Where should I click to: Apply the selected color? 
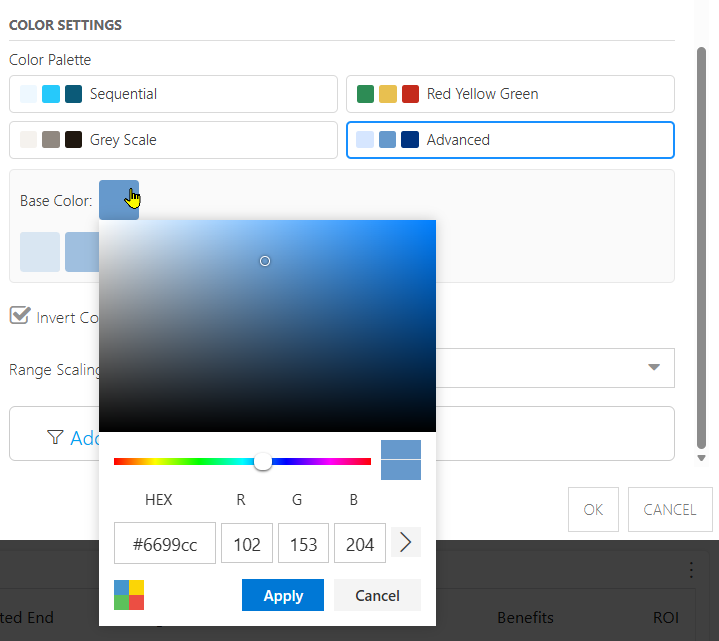click(x=283, y=595)
